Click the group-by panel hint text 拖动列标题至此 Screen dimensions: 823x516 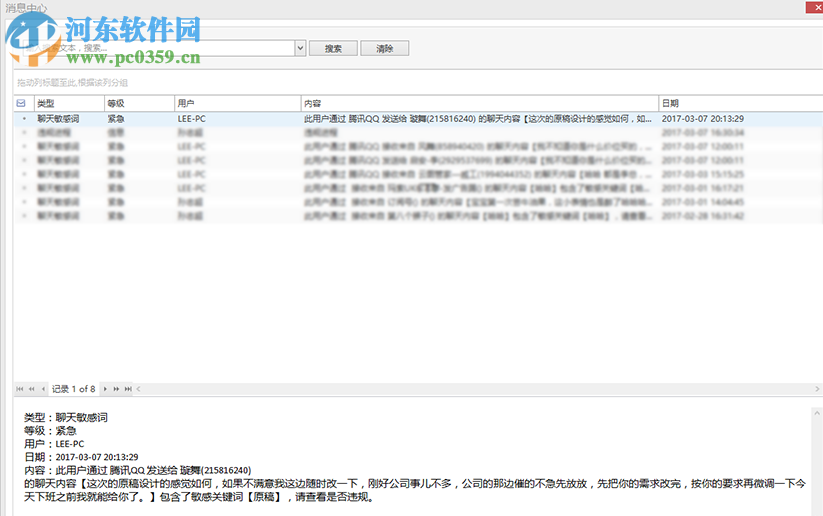pyautogui.click(x=72, y=83)
